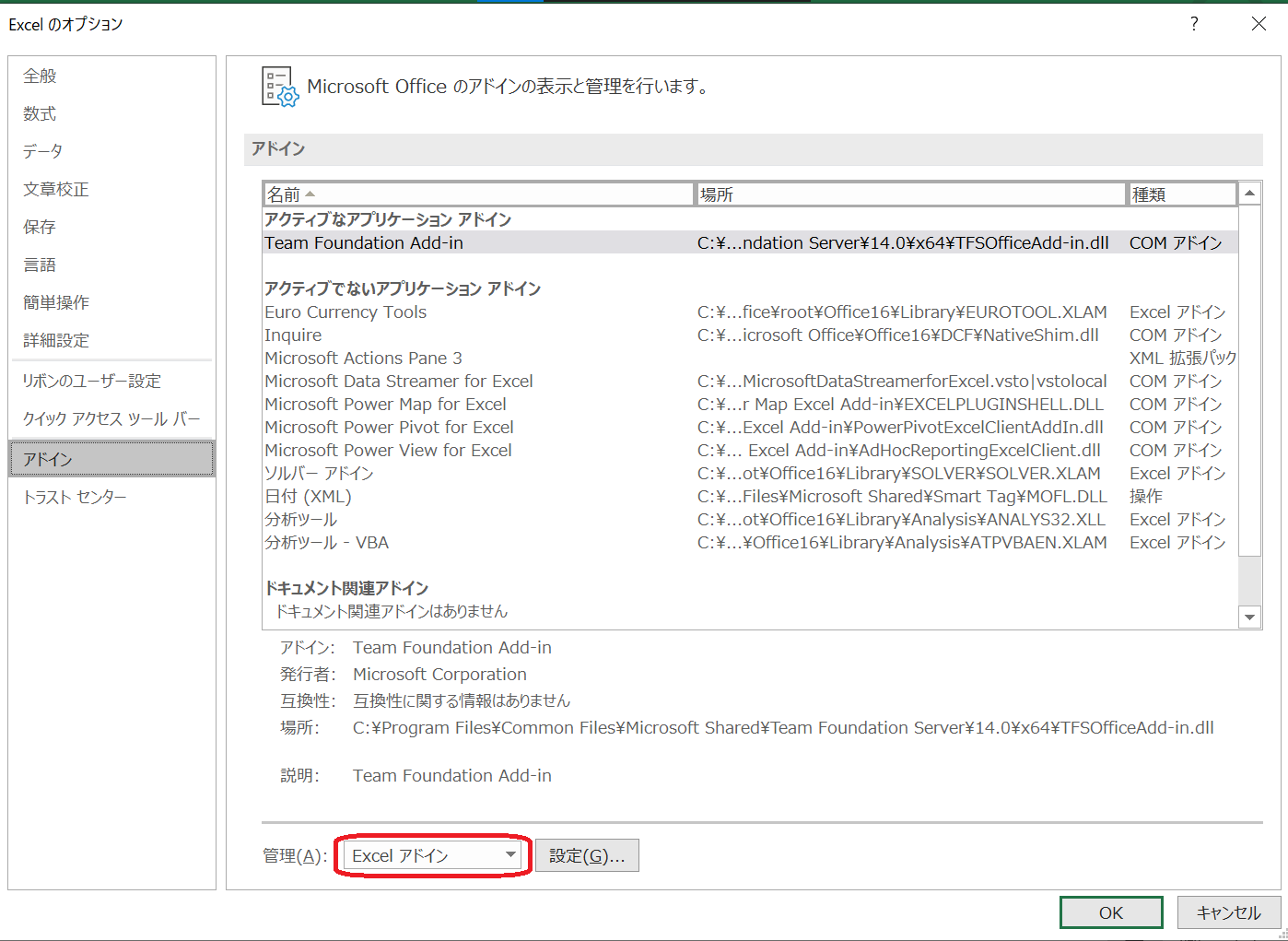Image resolution: width=1288 pixels, height=941 pixels.
Task: Select Team Foundation Add-in row
Action: [x=750, y=242]
